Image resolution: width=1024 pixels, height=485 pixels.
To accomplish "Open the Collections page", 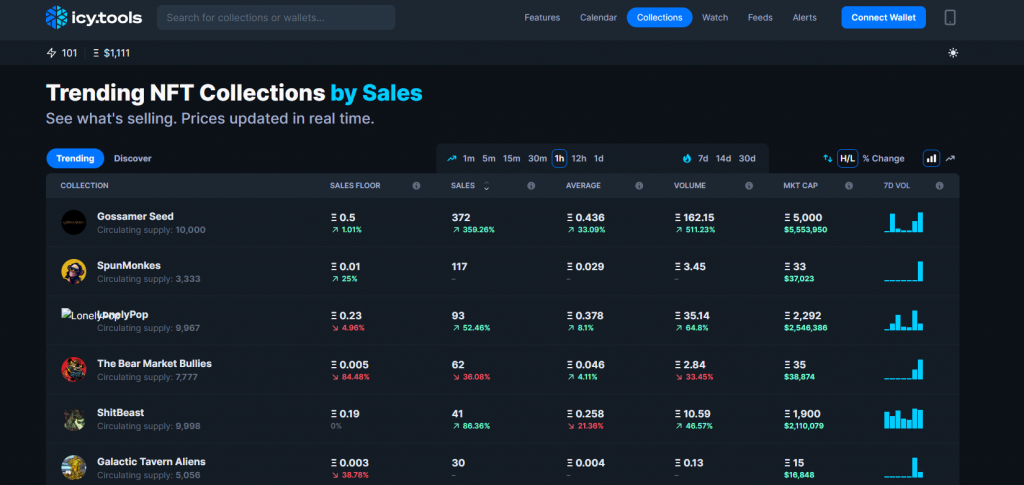I will point(660,18).
